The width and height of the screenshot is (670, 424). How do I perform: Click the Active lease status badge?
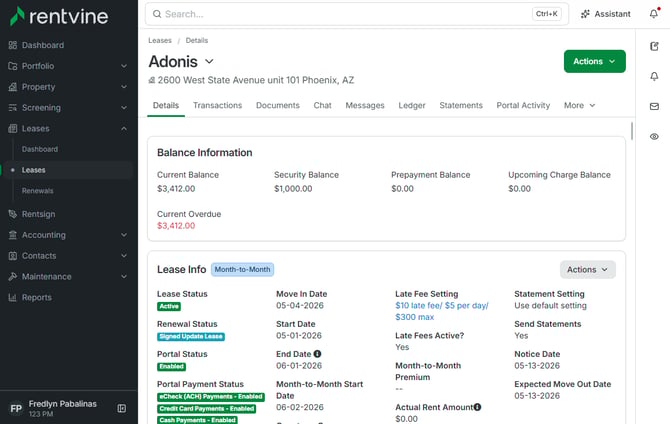click(x=169, y=306)
